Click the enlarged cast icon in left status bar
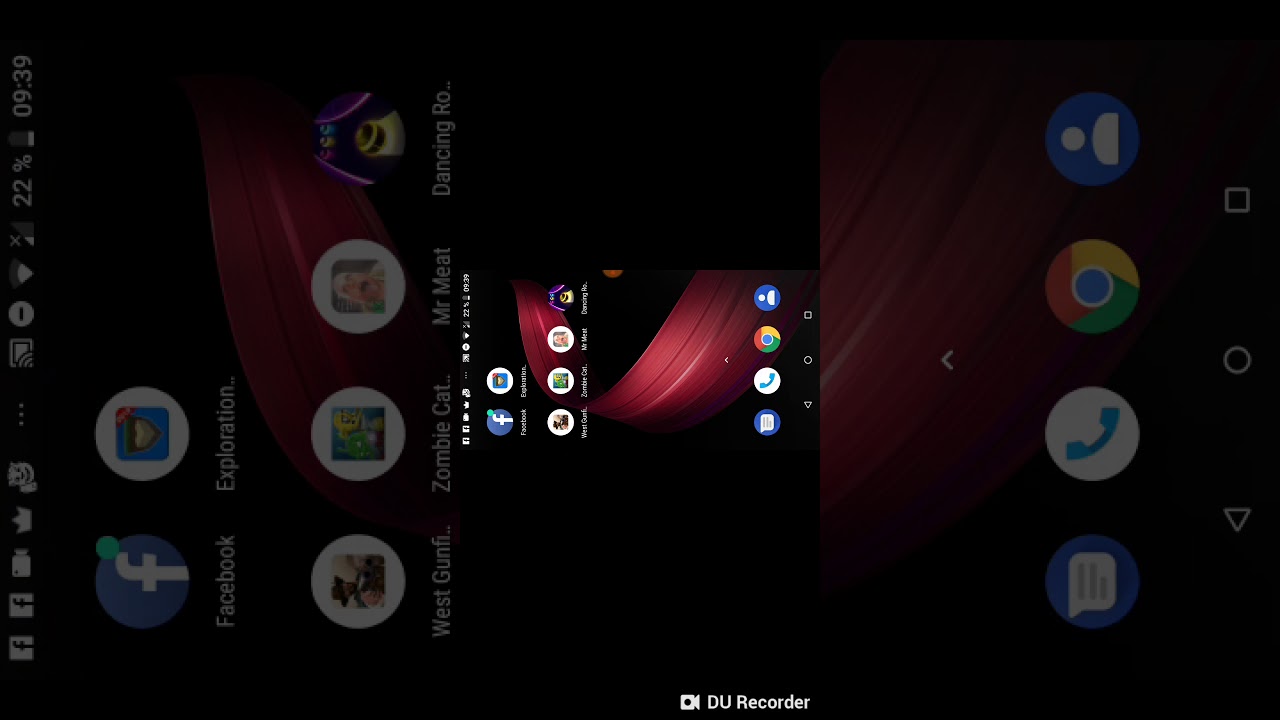The image size is (1280, 720). click(x=22, y=354)
